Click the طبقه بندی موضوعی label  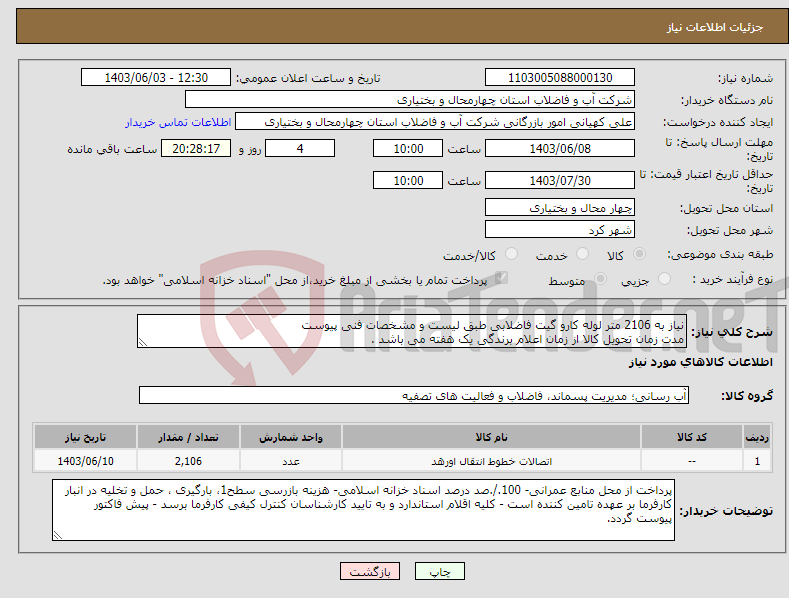(720, 254)
